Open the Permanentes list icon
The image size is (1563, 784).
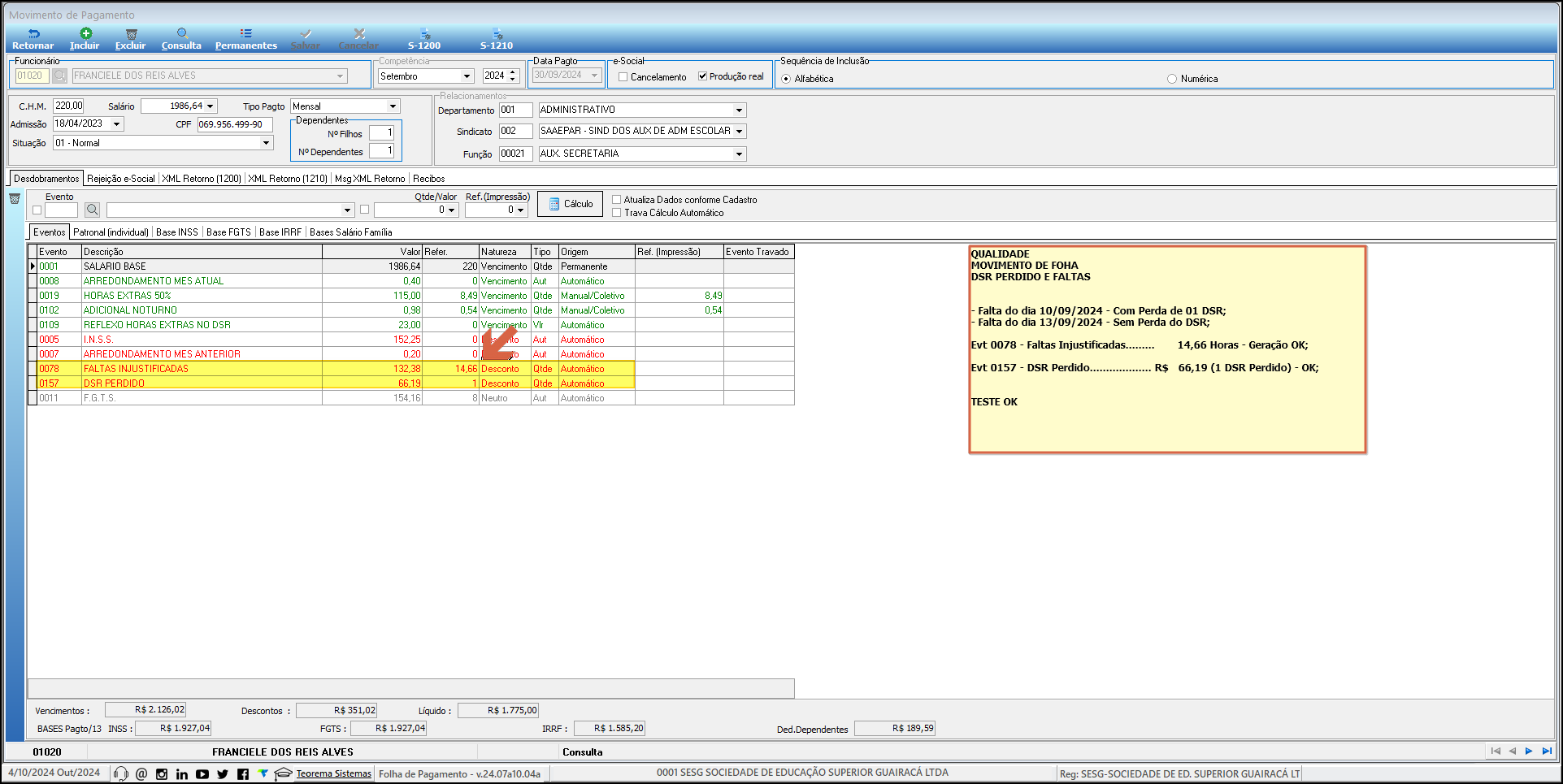pyautogui.click(x=246, y=34)
